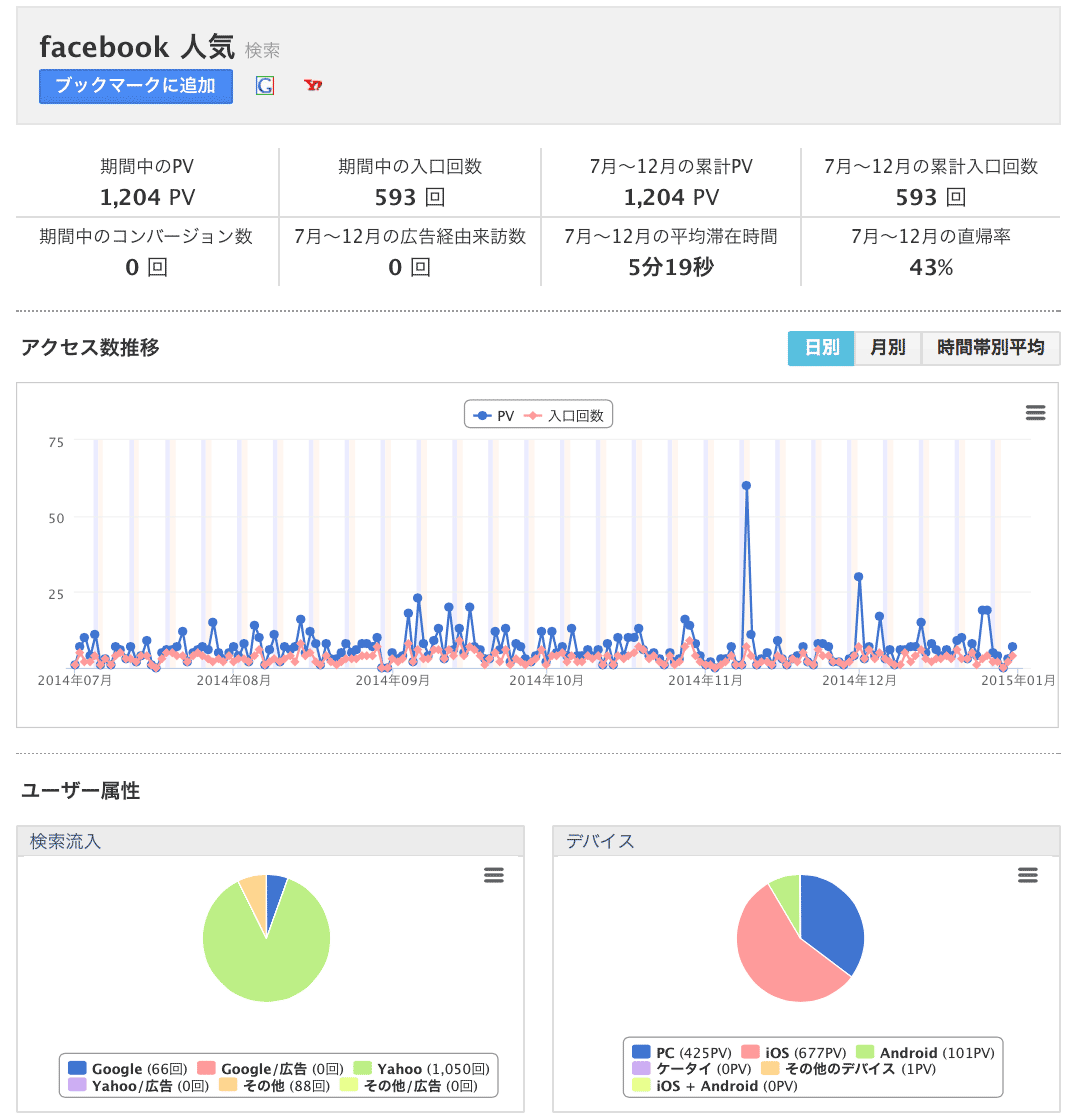Open access chart hamburger menu
Image resolution: width=1090 pixels, height=1120 pixels.
(x=1035, y=412)
